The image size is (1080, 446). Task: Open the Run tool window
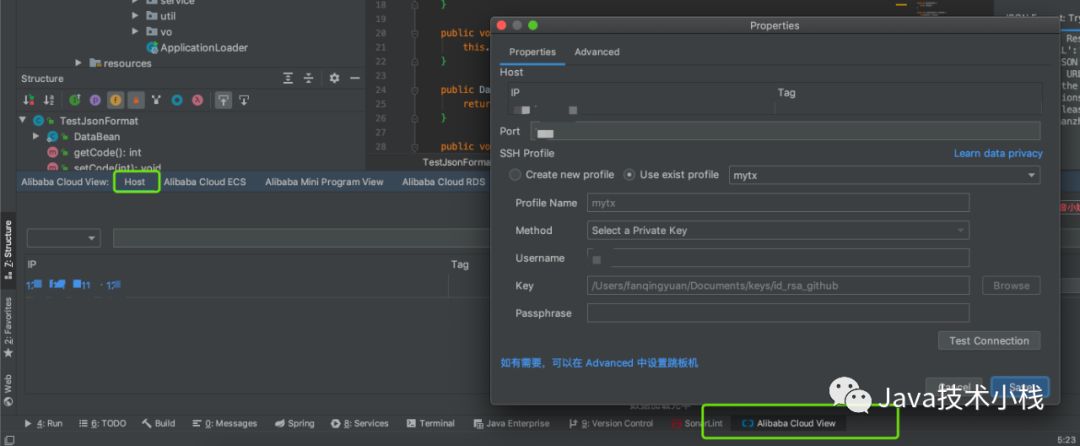43,423
